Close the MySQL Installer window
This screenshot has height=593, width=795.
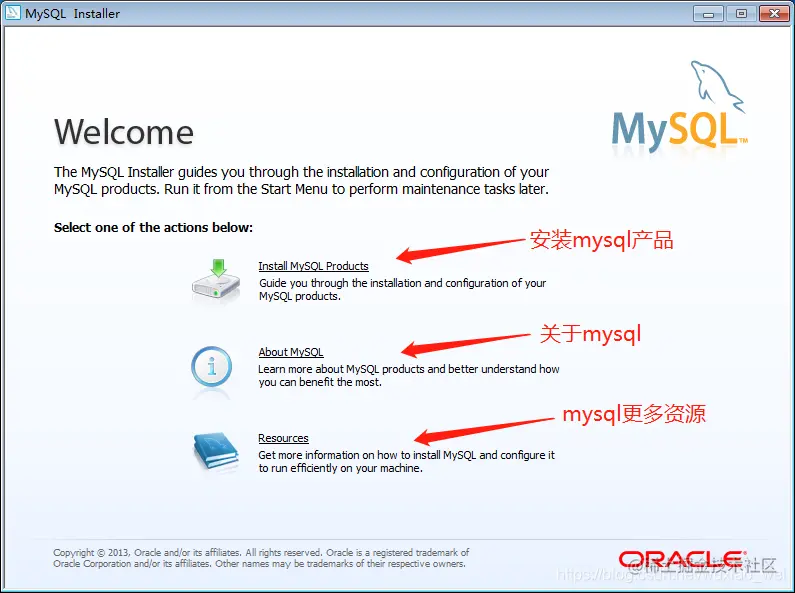(774, 14)
